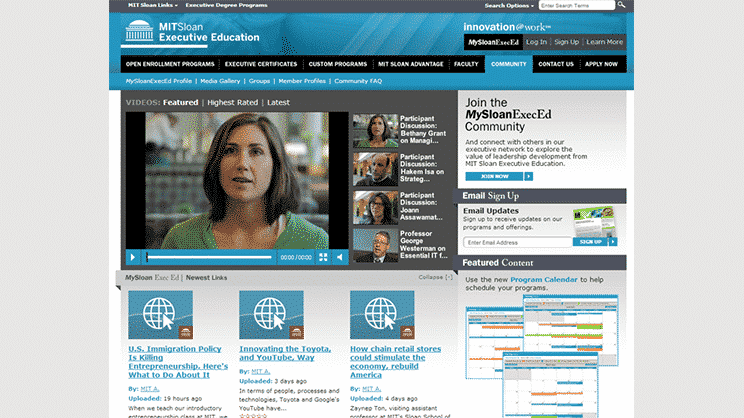Open Innovating the Toyota, and YouTube, Way

(x=285, y=353)
